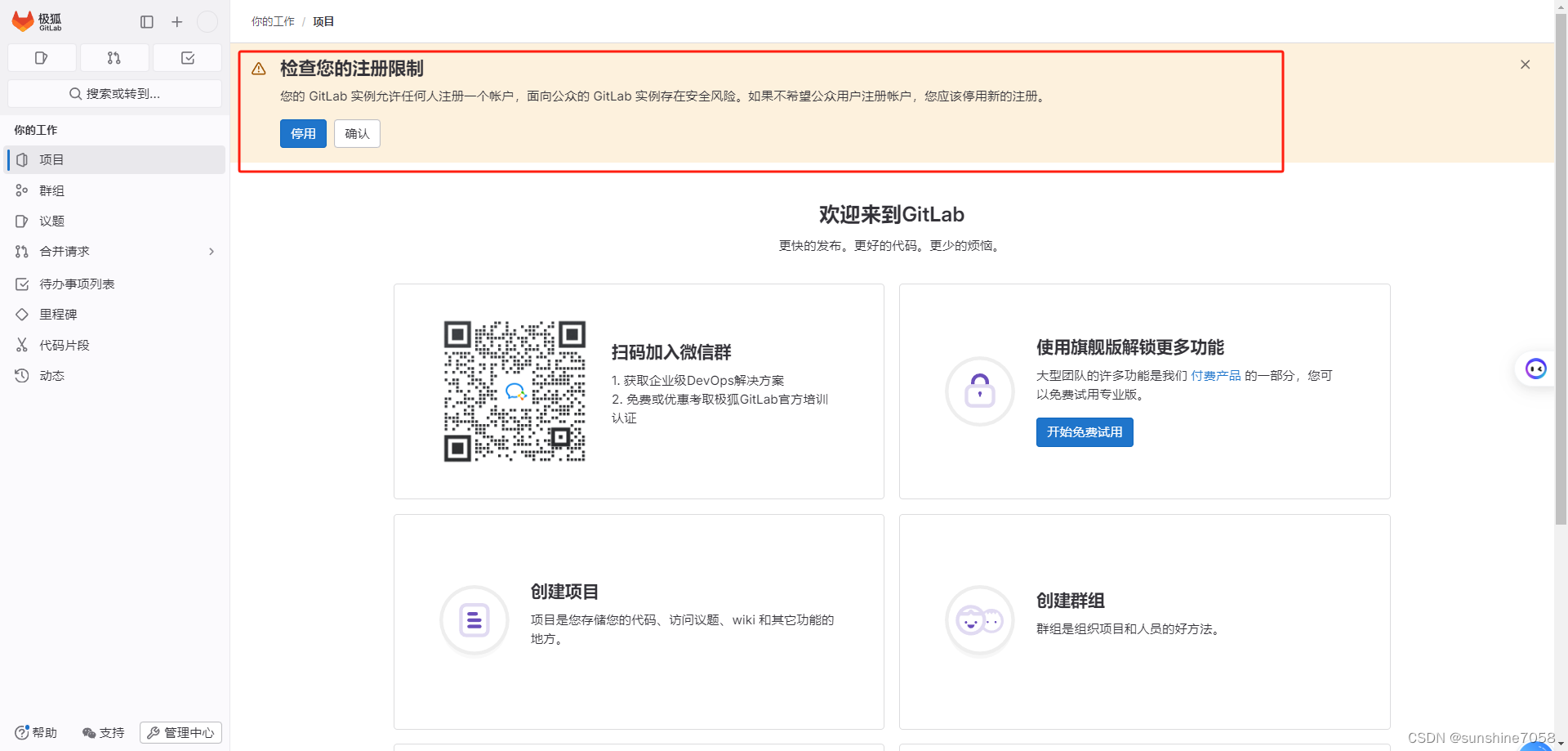Screen dimensions: 1568x751
Task: Click the 检查您的注册限制 alert title
Action: tap(352, 69)
